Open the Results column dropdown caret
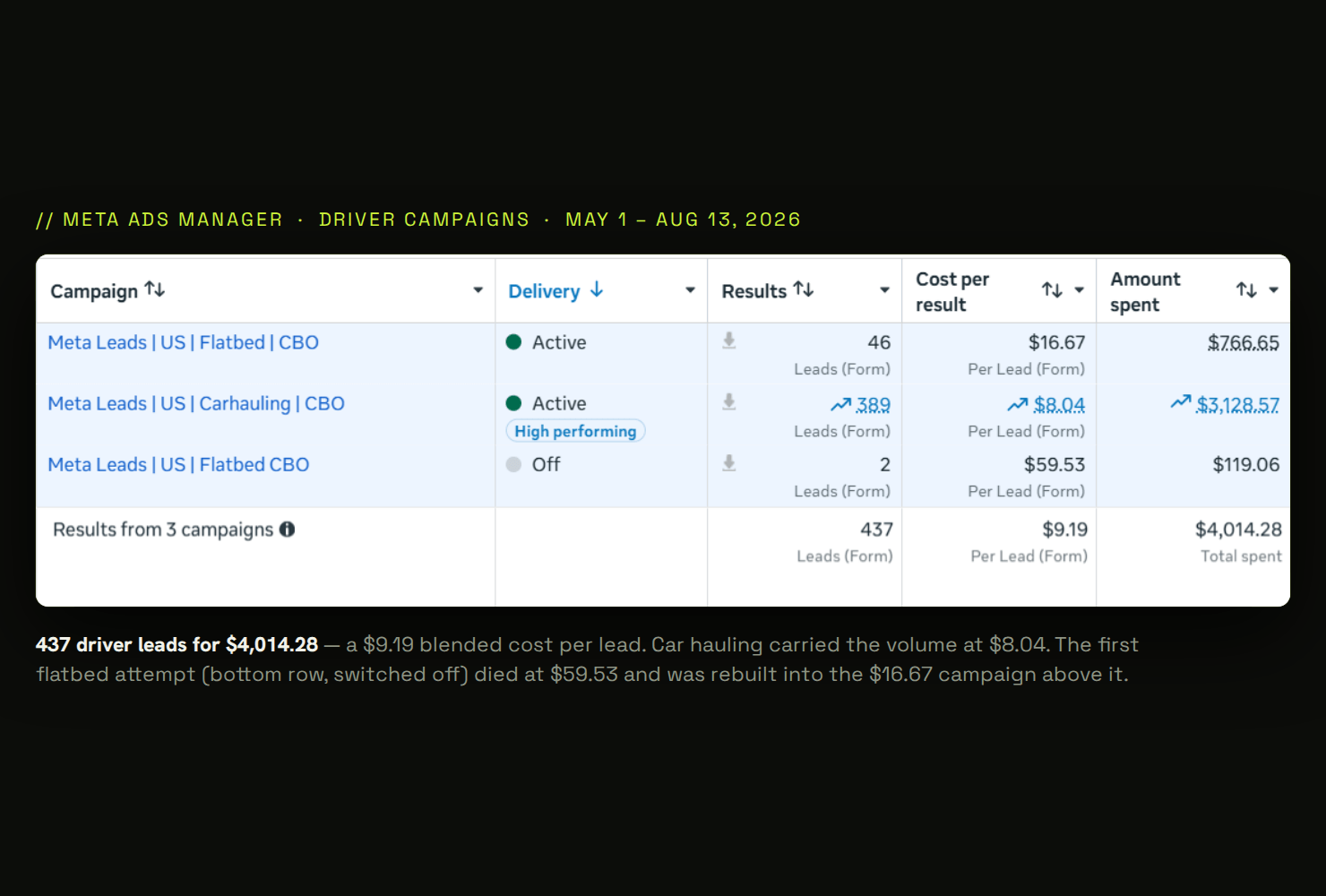 884,290
